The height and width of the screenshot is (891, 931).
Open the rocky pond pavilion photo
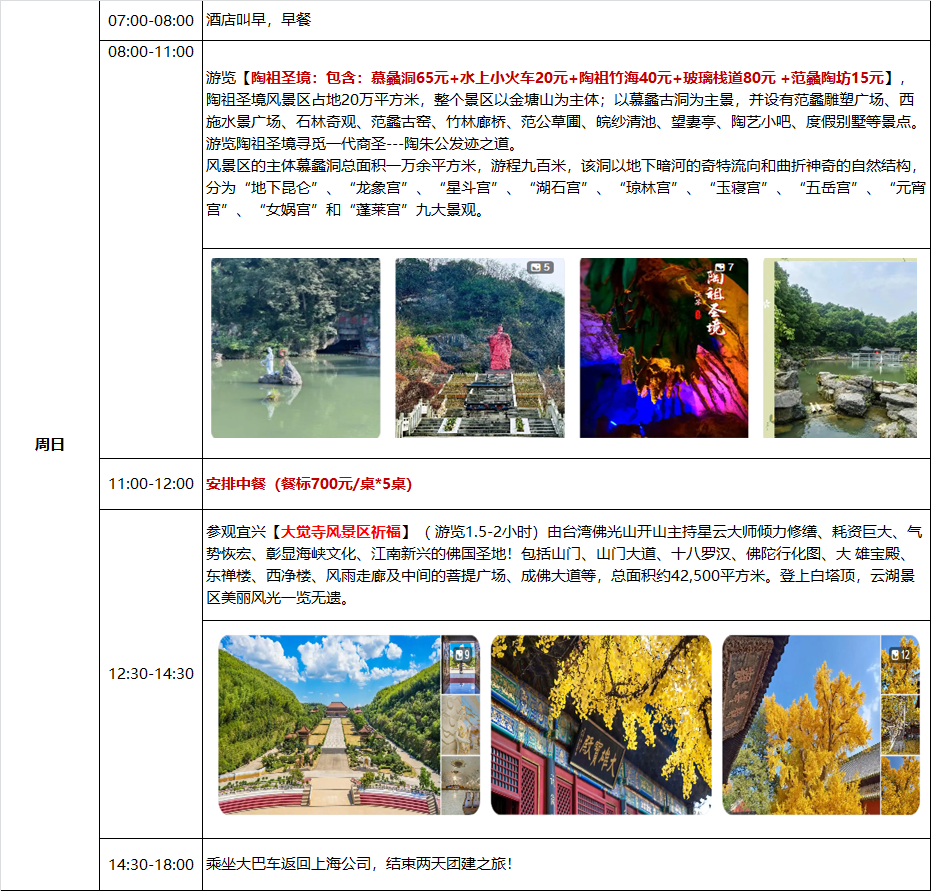pos(840,348)
